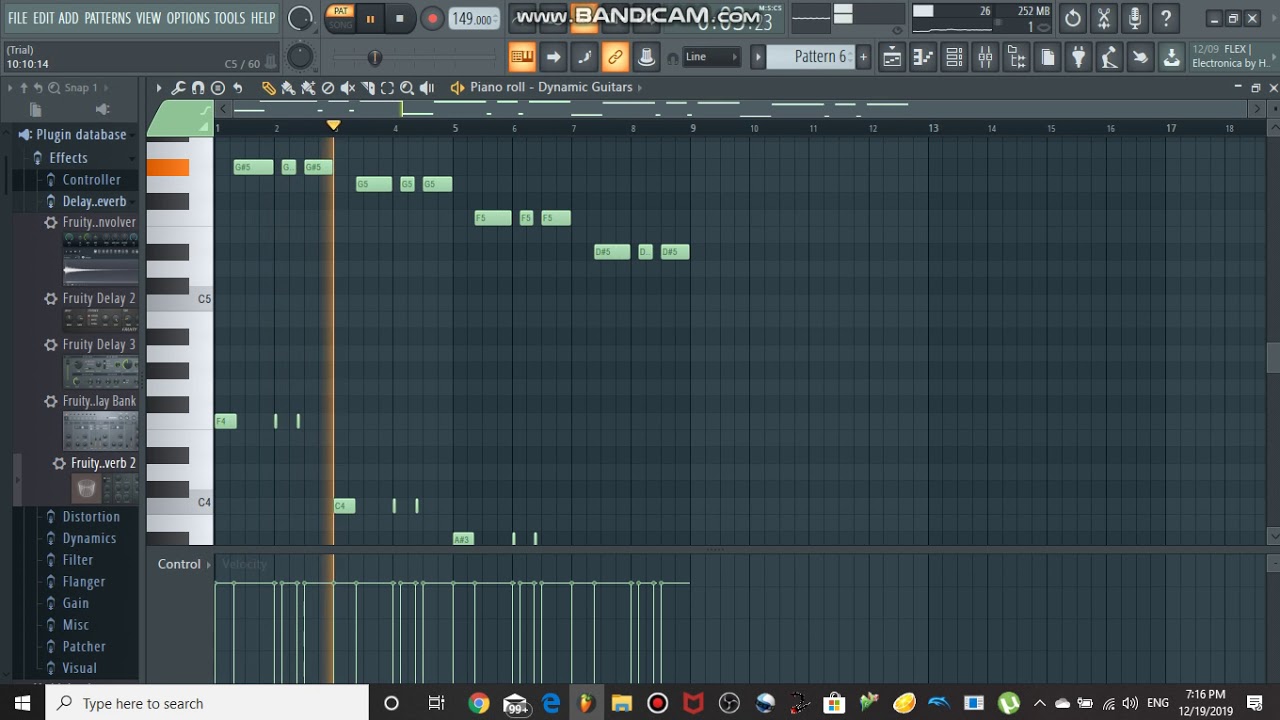1280x720 pixels.
Task: Select the Zoom tool in piano roll
Action: coord(407,88)
